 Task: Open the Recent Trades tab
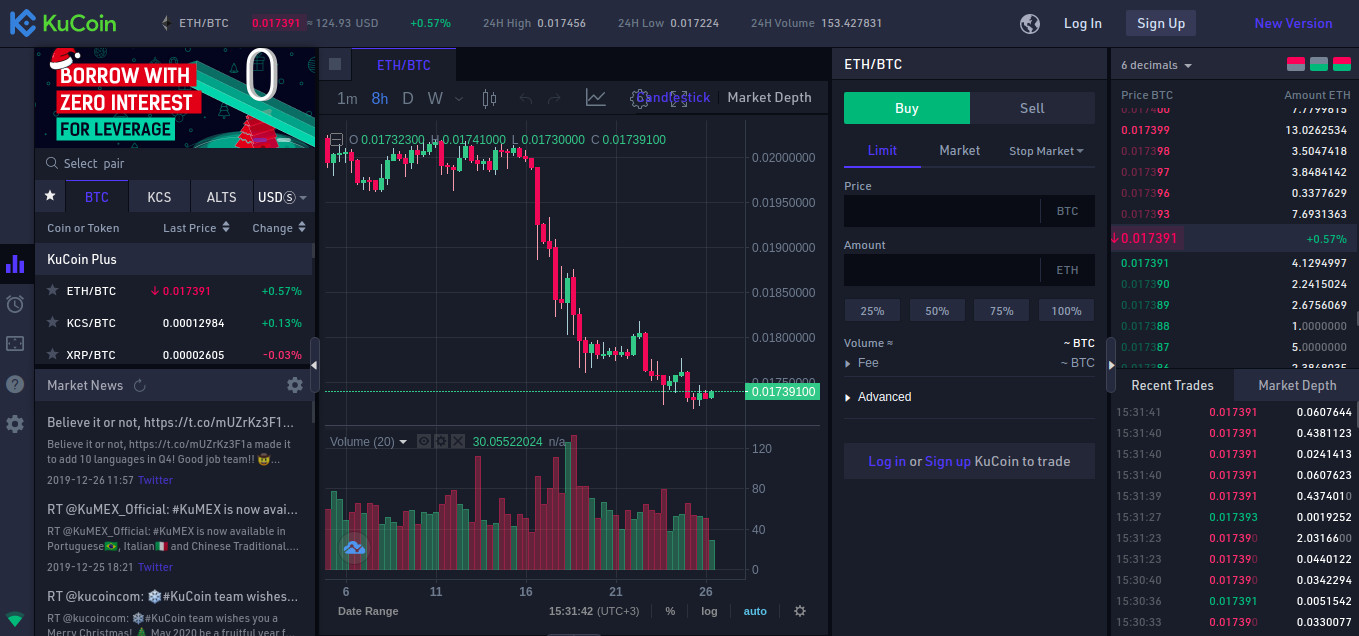click(1172, 385)
